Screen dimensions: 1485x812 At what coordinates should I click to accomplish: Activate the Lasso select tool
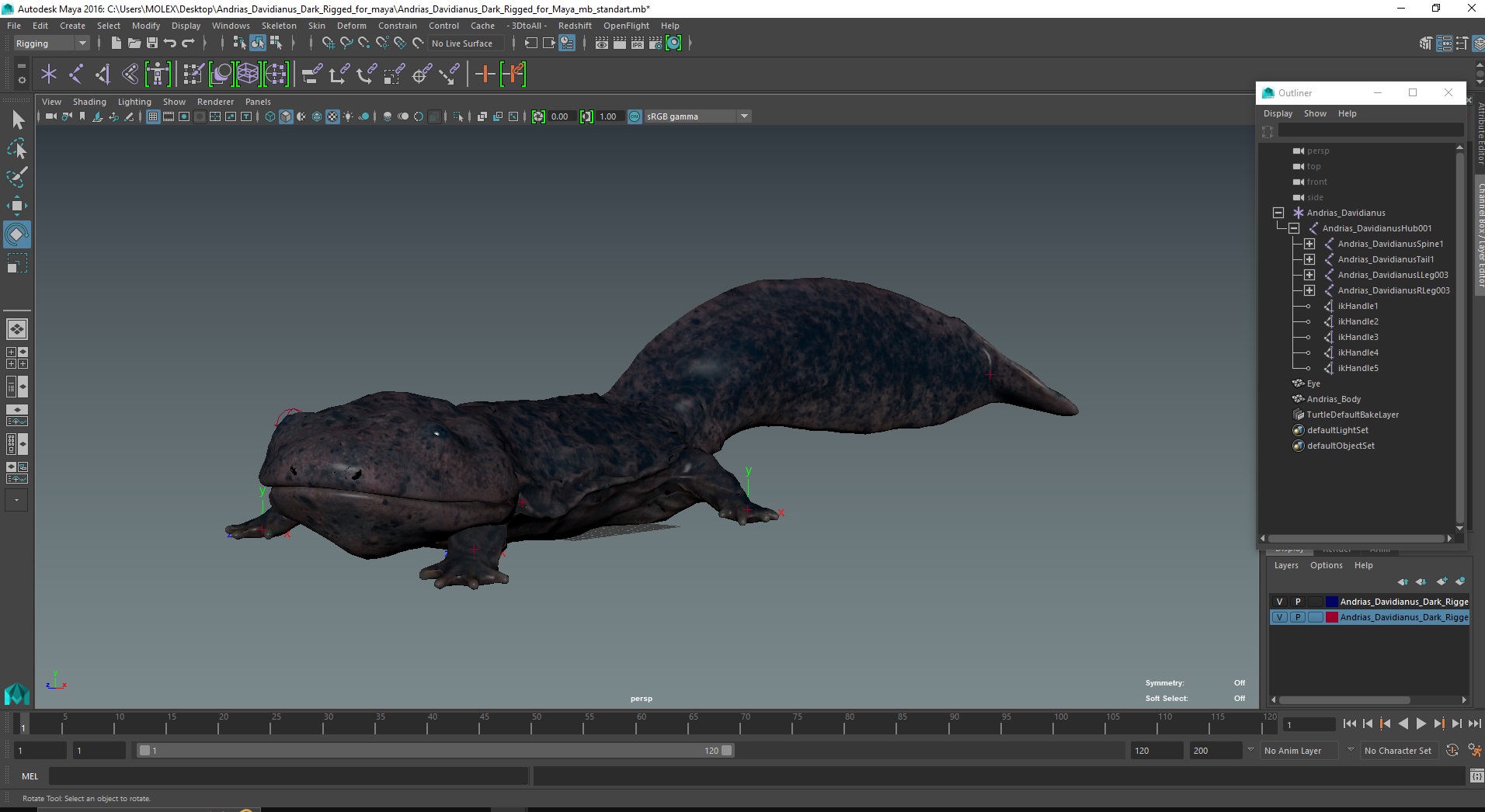[x=17, y=148]
